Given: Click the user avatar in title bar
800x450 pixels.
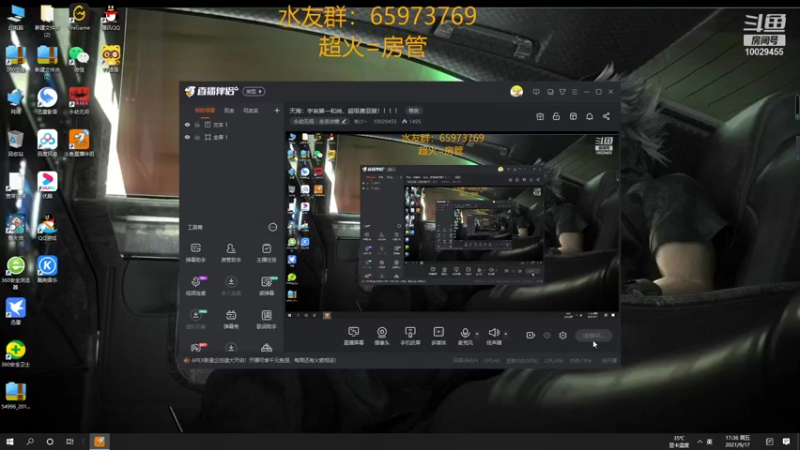Looking at the screenshot, I should coord(516,91).
